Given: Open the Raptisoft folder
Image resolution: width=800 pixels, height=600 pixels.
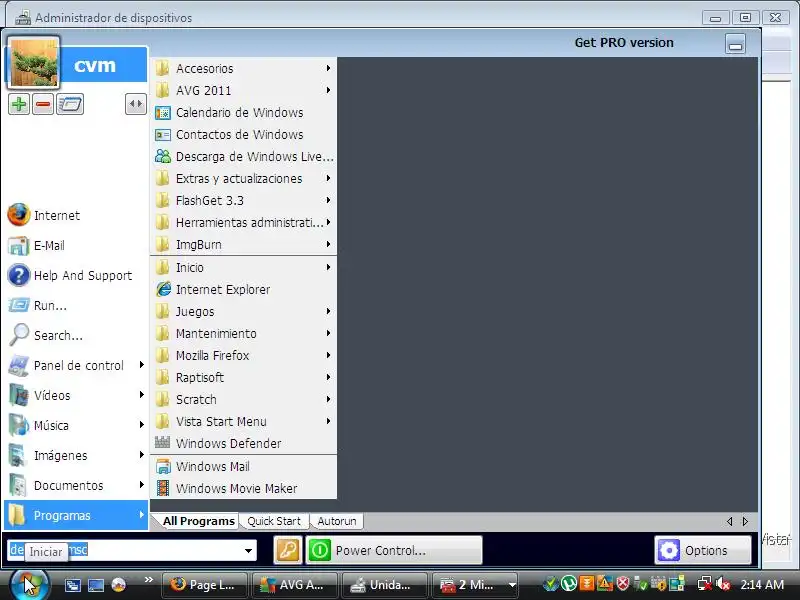Looking at the screenshot, I should [x=243, y=378].
